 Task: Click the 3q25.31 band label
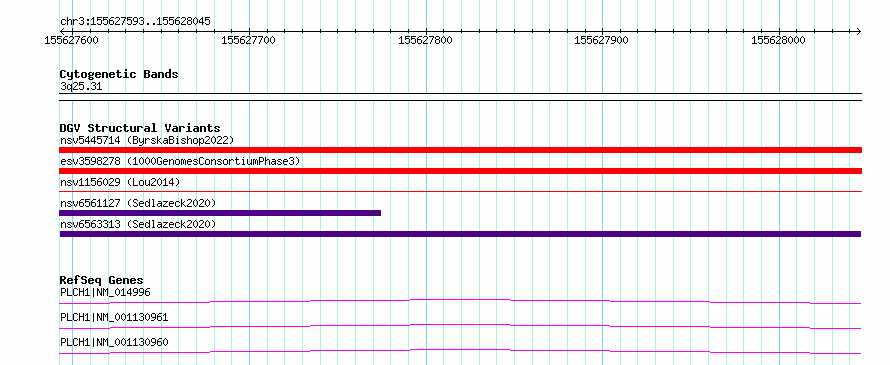pos(81,87)
